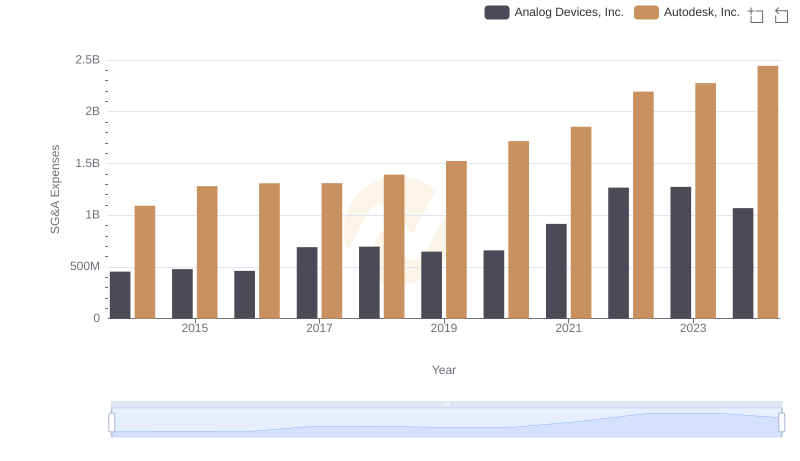Click the Year axis title
This screenshot has width=800, height=461.
coord(444,370)
